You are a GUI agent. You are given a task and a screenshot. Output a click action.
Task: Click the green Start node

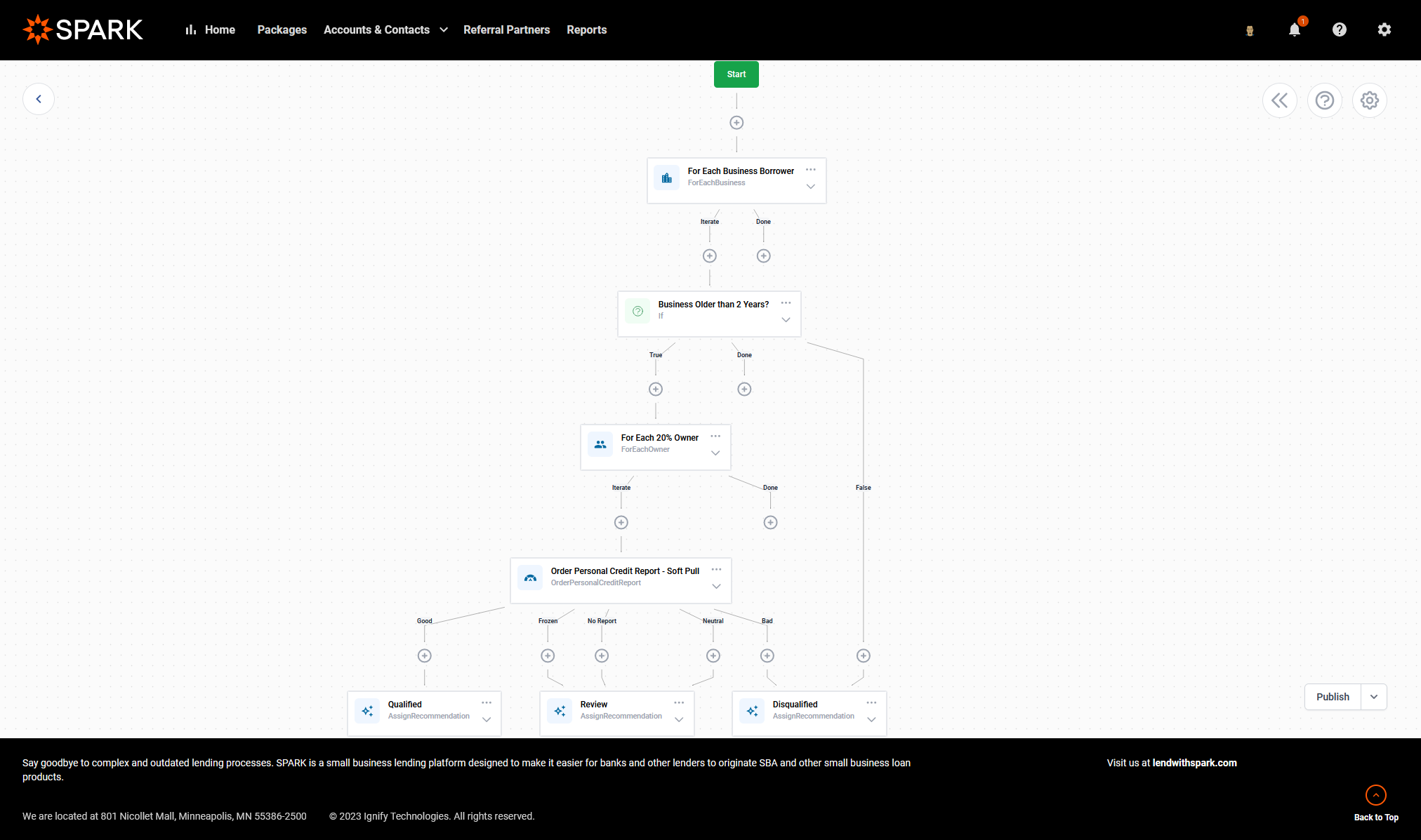[736, 74]
